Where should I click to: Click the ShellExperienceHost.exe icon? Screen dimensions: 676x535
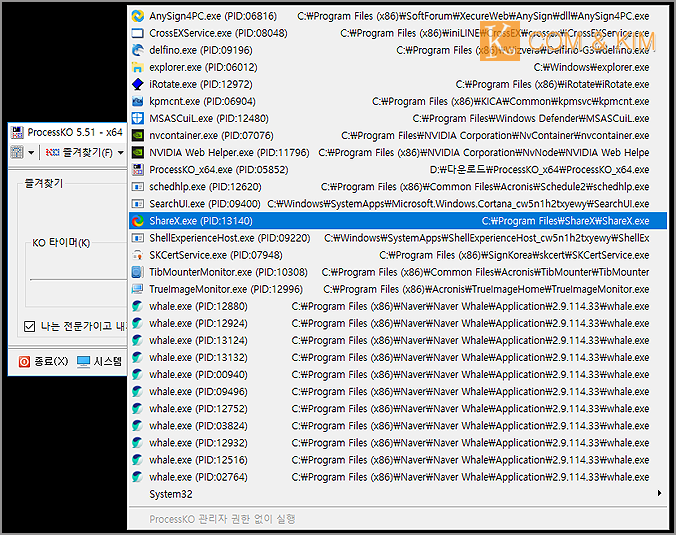click(x=138, y=238)
